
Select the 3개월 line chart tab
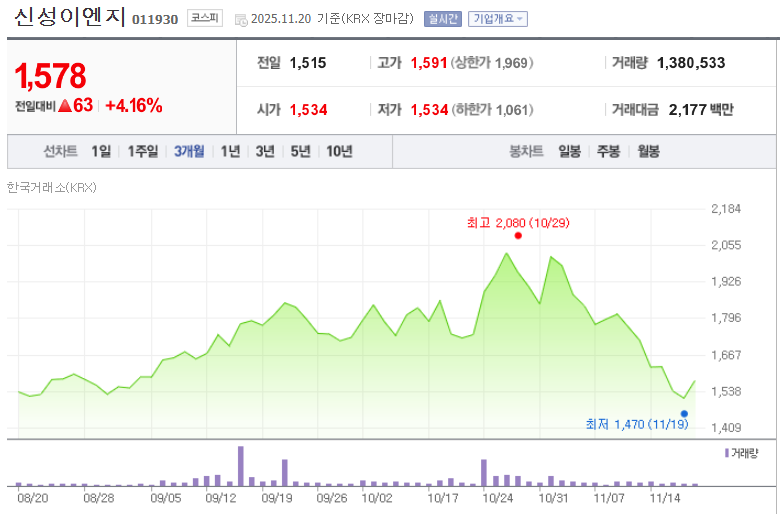189,151
